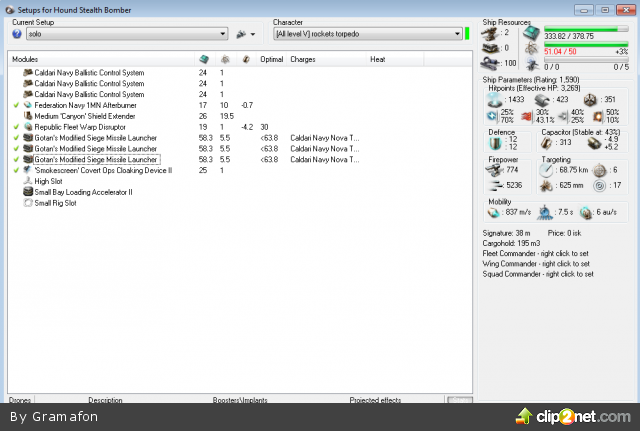Click the calibration icon showing 100
640x431 pixels.
(490, 63)
